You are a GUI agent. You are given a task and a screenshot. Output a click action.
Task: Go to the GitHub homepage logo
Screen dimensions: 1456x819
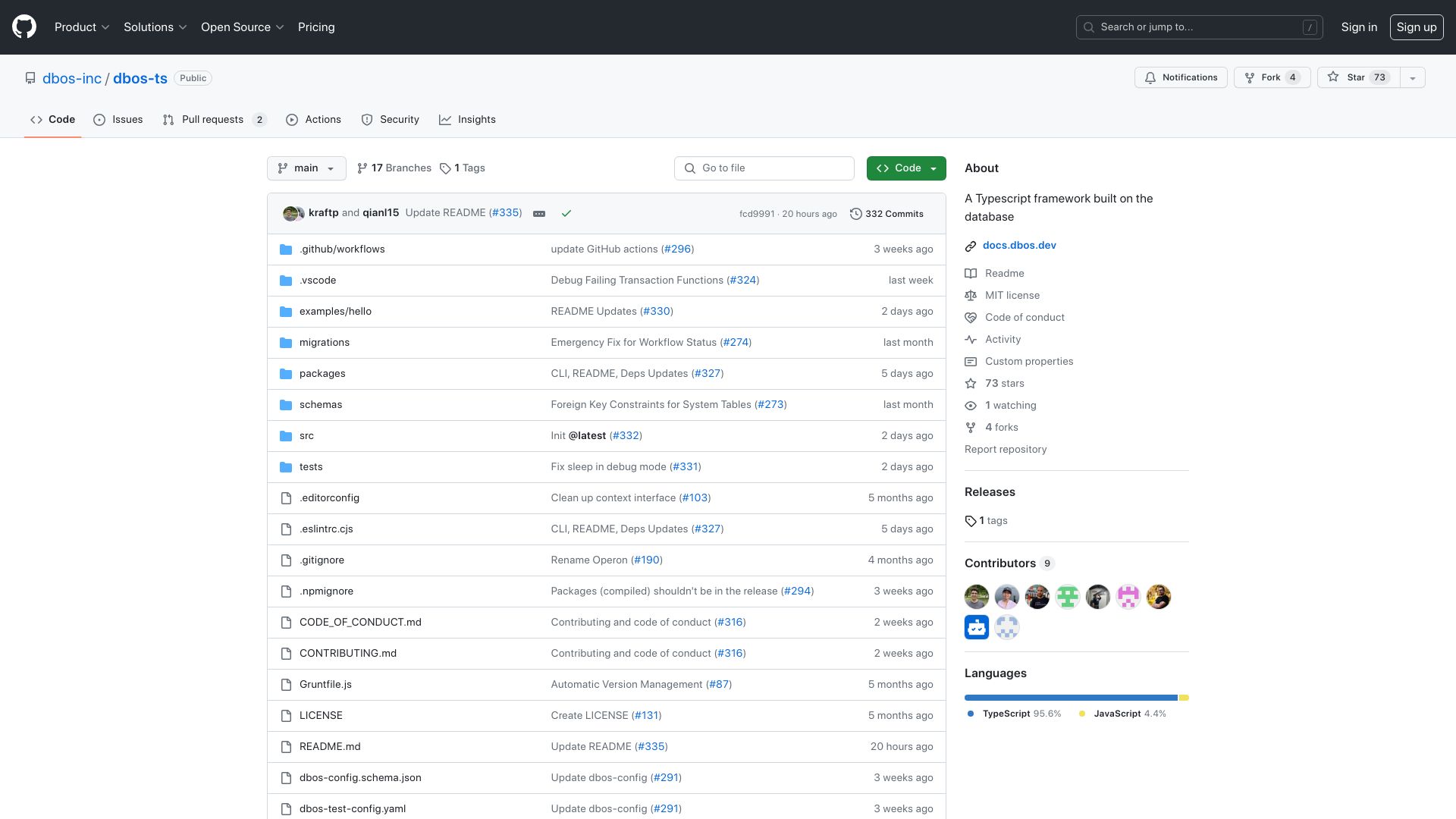coord(24,27)
